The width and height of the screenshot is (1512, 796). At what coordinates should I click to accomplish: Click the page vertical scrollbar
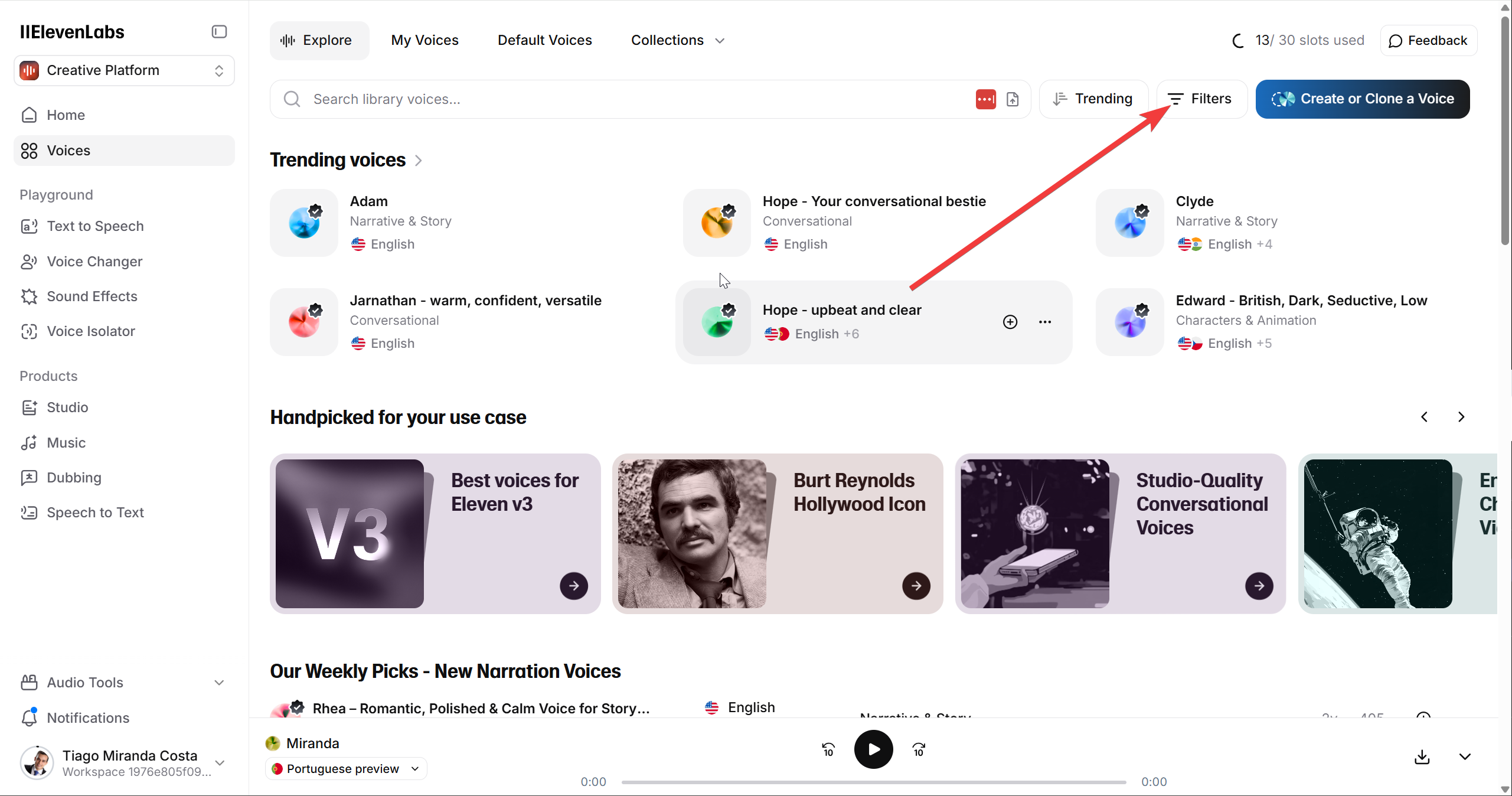(1506, 130)
